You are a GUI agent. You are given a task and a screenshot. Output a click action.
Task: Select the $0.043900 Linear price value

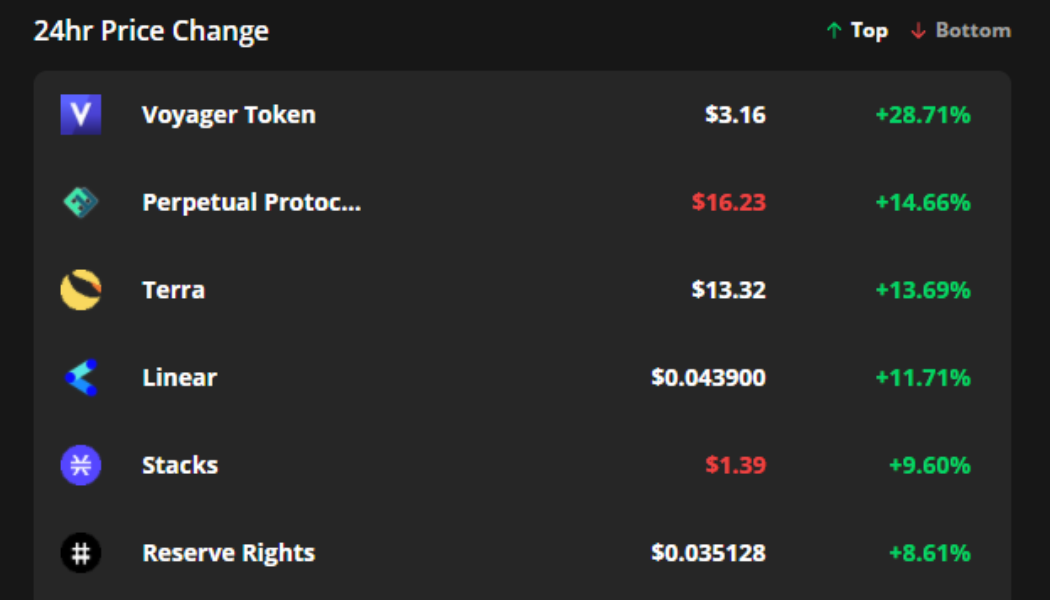point(708,377)
